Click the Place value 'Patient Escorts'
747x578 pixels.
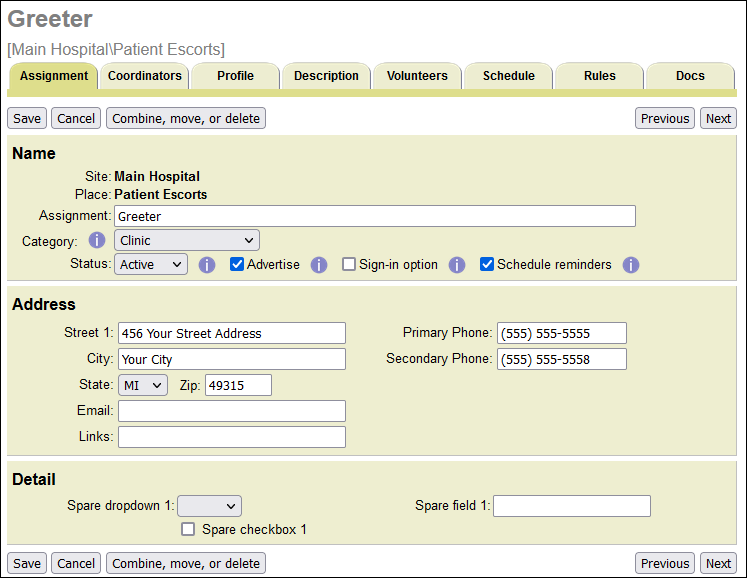click(x=161, y=194)
